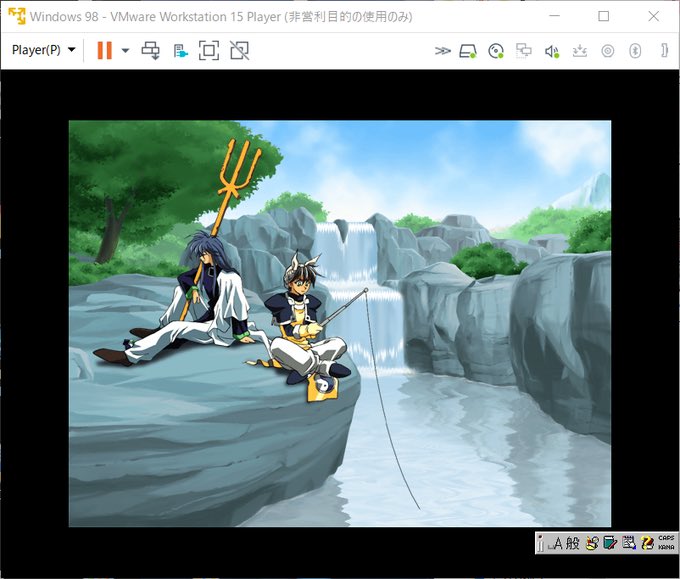The width and height of the screenshot is (680, 579).
Task: Pause the virtual machine with the orange button
Action: coord(105,50)
